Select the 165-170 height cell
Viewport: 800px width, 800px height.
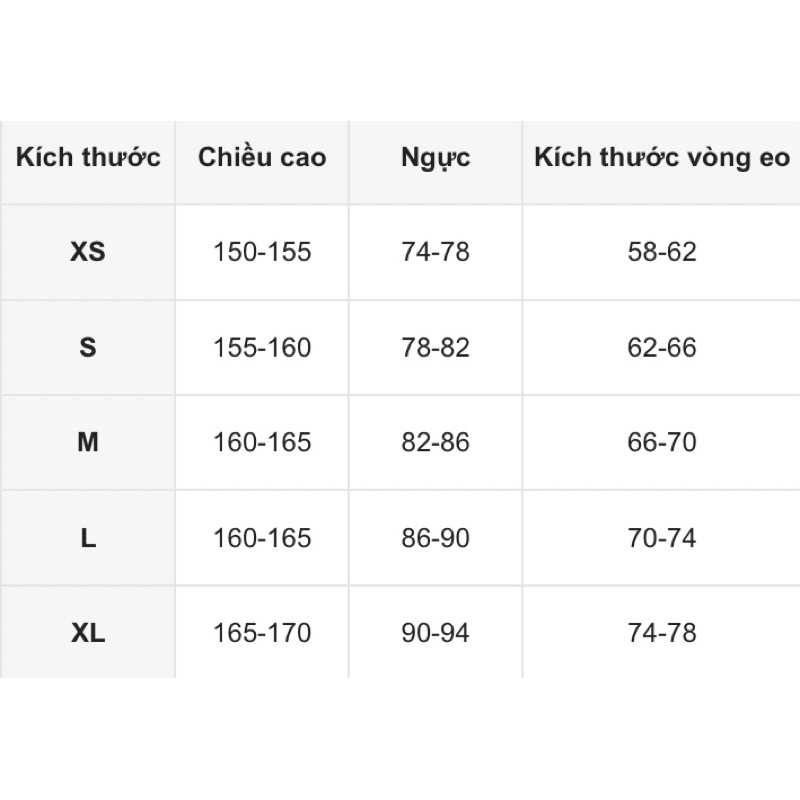coord(262,633)
